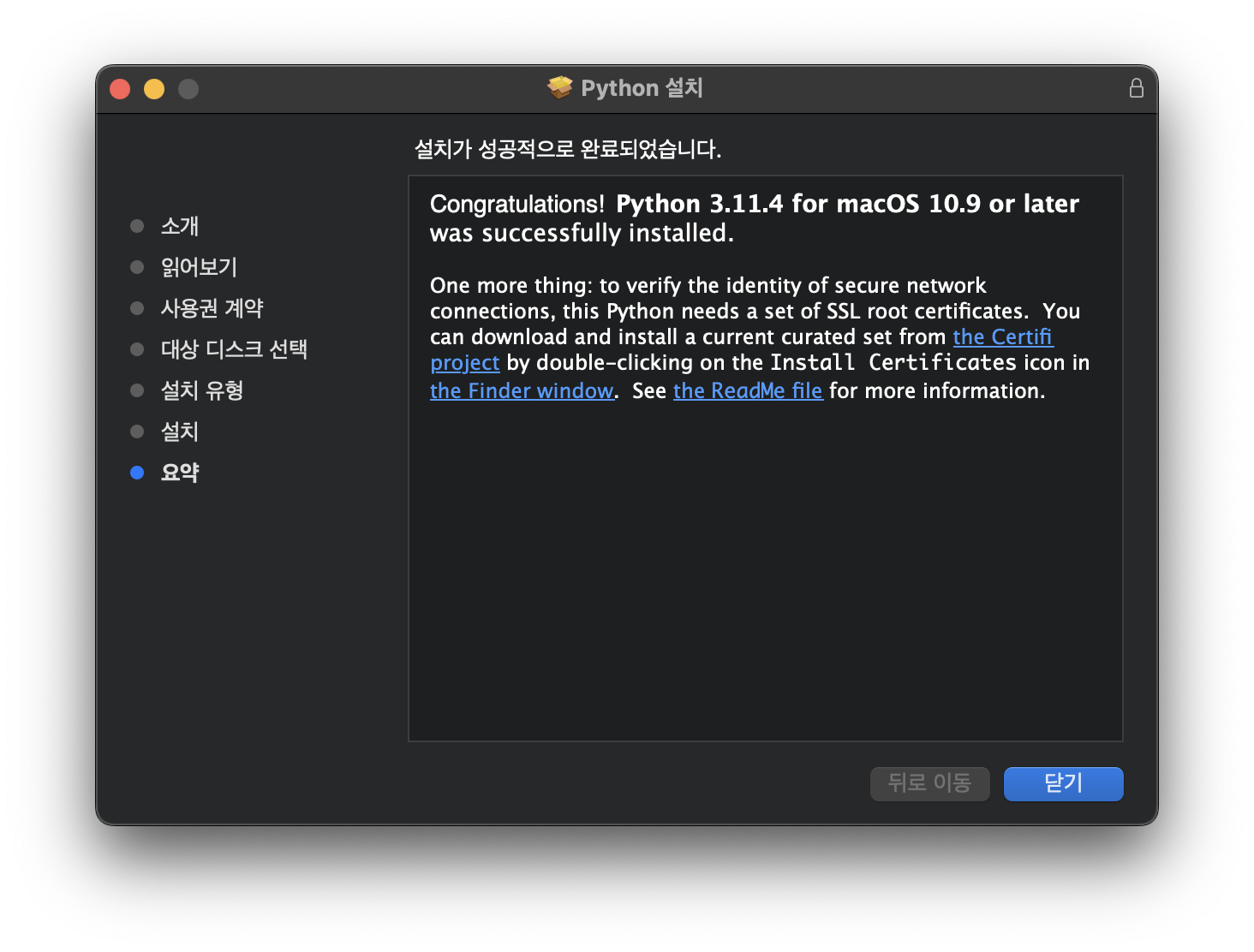Select the 요약 step in sidebar
The height and width of the screenshot is (952, 1254).
click(x=180, y=473)
